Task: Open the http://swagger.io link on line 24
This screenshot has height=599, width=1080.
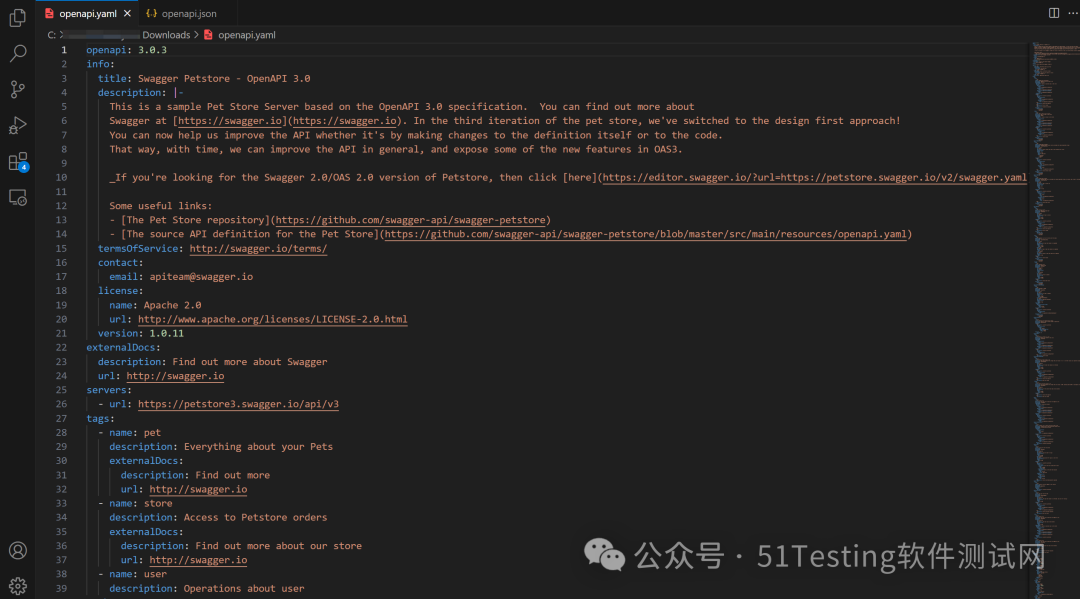Action: (x=175, y=376)
